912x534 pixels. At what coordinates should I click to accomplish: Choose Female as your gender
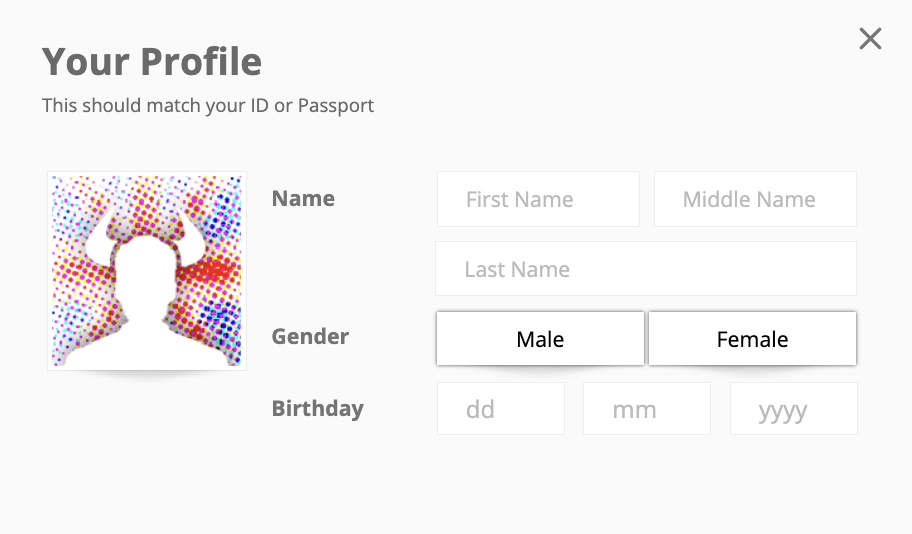tap(752, 339)
